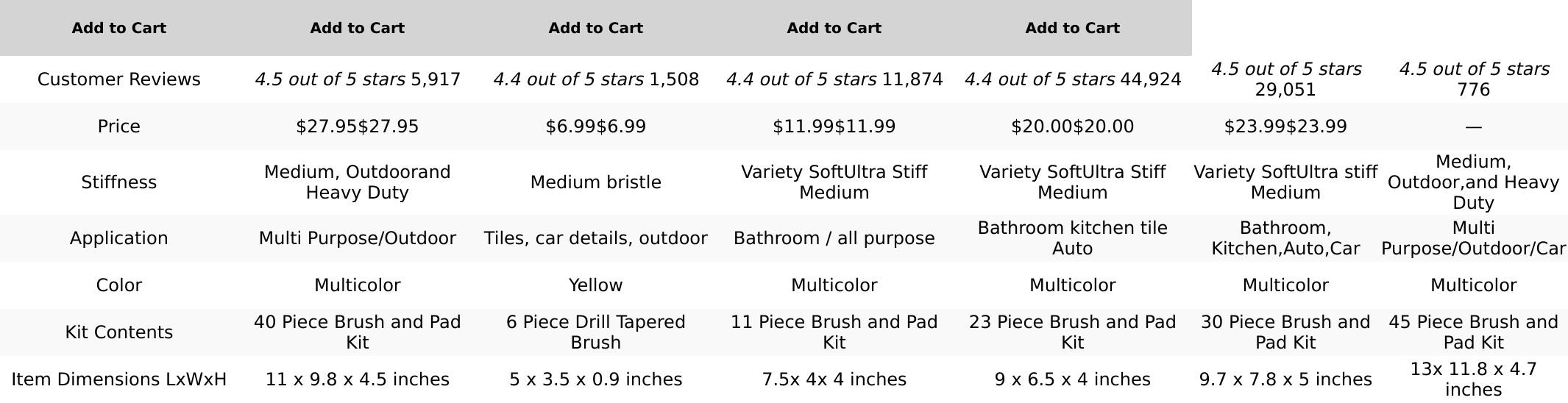This screenshot has width=1568, height=403.
Task: Select the 45 Piece Brush and Pad Kit cell
Action: click(x=1473, y=332)
